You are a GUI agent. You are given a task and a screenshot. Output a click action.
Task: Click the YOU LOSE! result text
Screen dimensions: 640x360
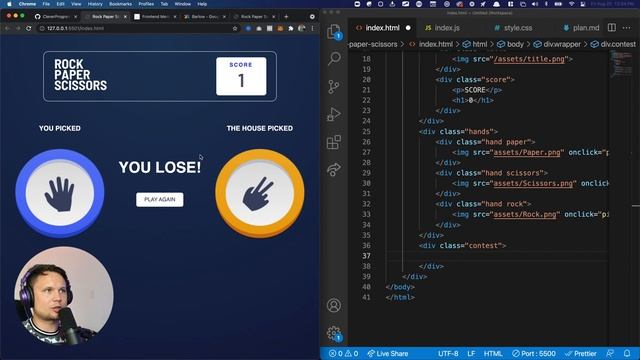pos(160,167)
